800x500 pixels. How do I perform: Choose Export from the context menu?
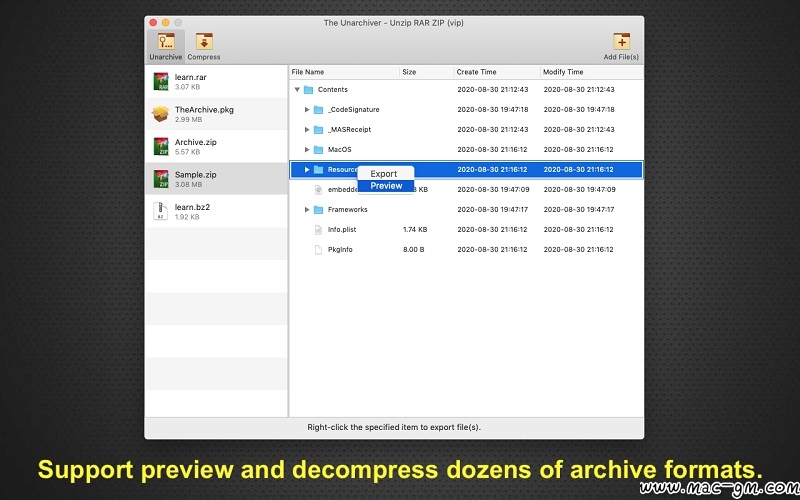[x=385, y=174]
